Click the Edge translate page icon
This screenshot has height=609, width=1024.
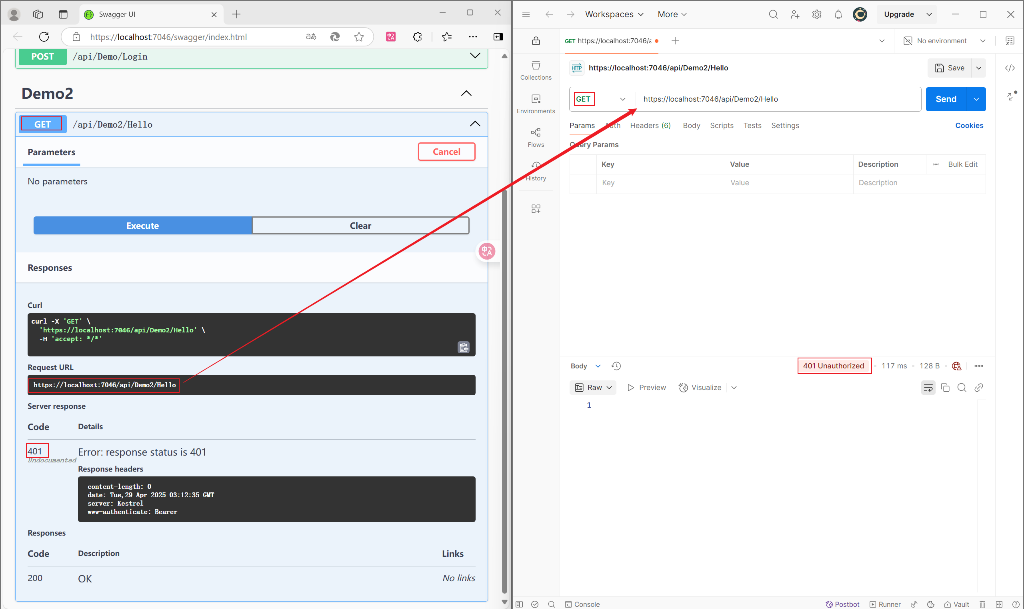point(311,37)
